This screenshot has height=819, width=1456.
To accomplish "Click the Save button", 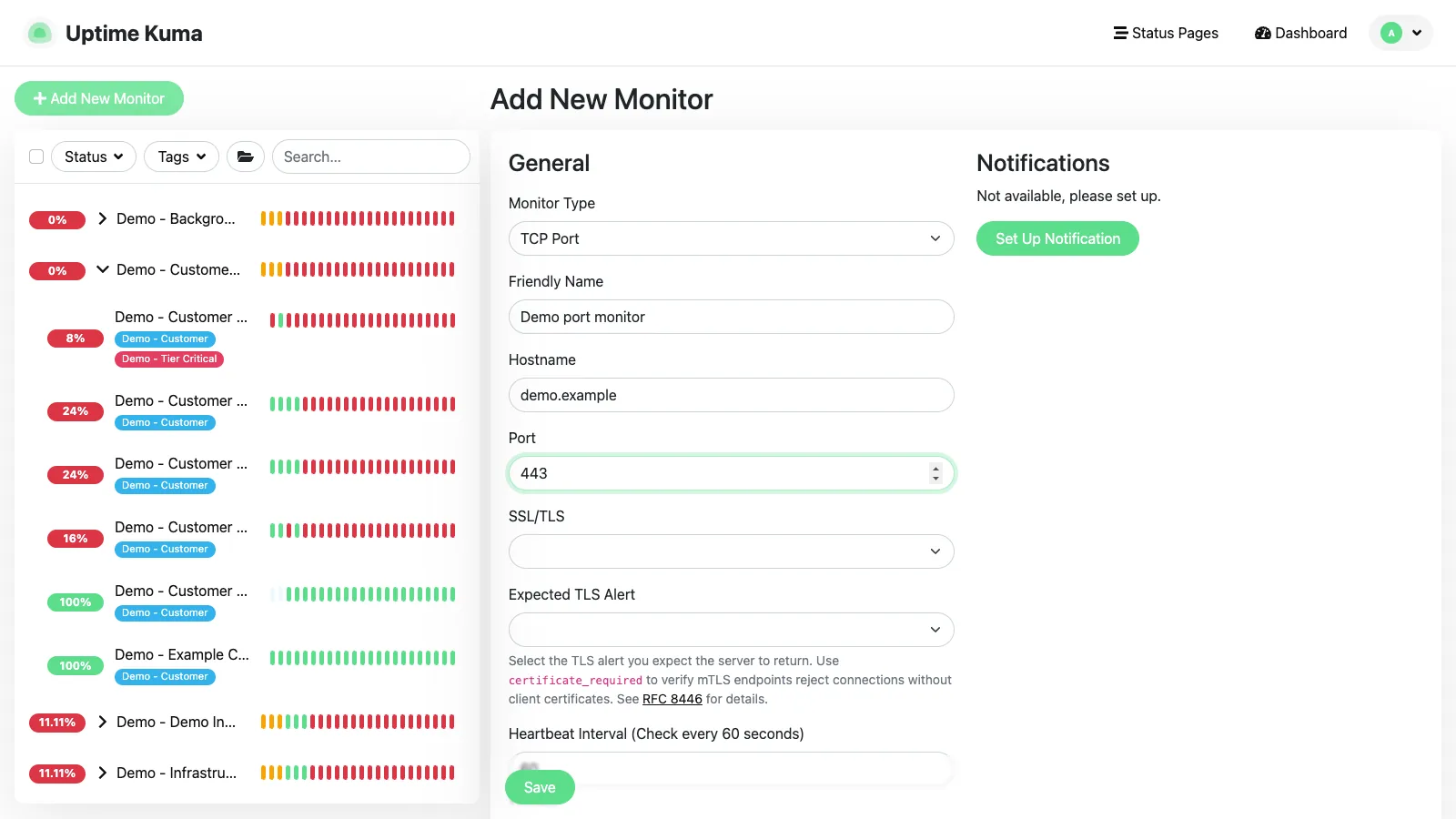I will (540, 787).
